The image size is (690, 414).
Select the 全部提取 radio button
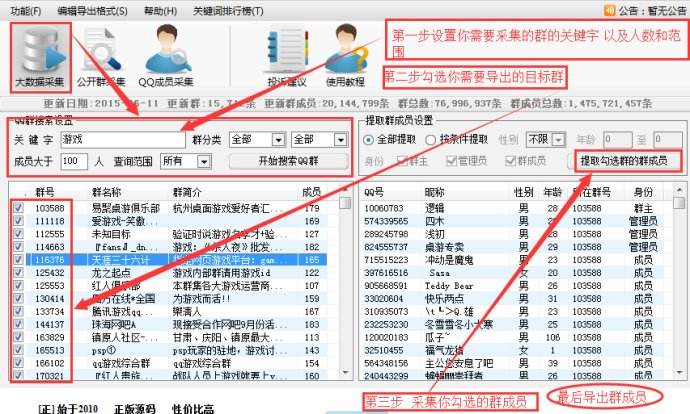369,140
